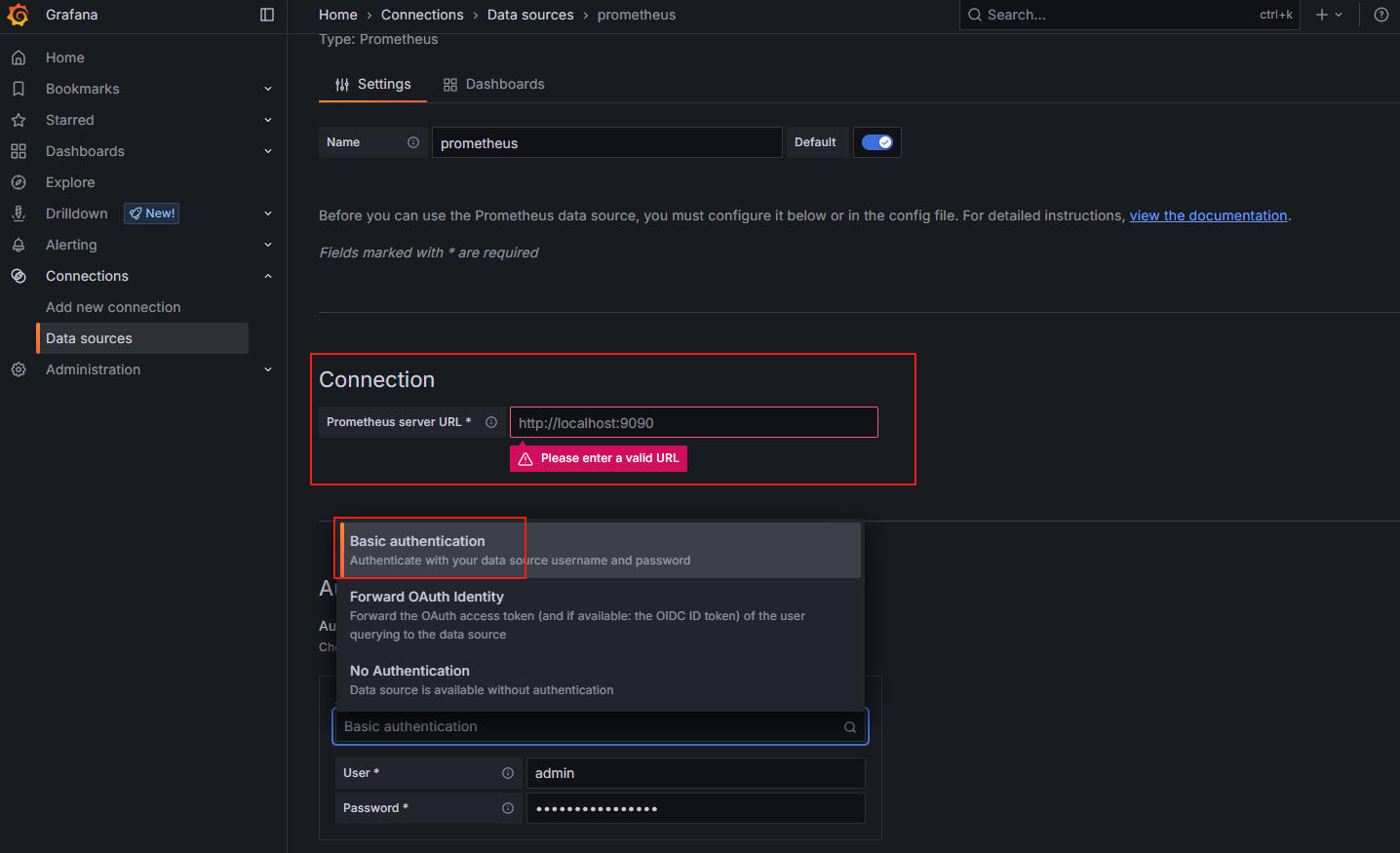Click the Drilldown icon in sidebar

[x=19, y=213]
